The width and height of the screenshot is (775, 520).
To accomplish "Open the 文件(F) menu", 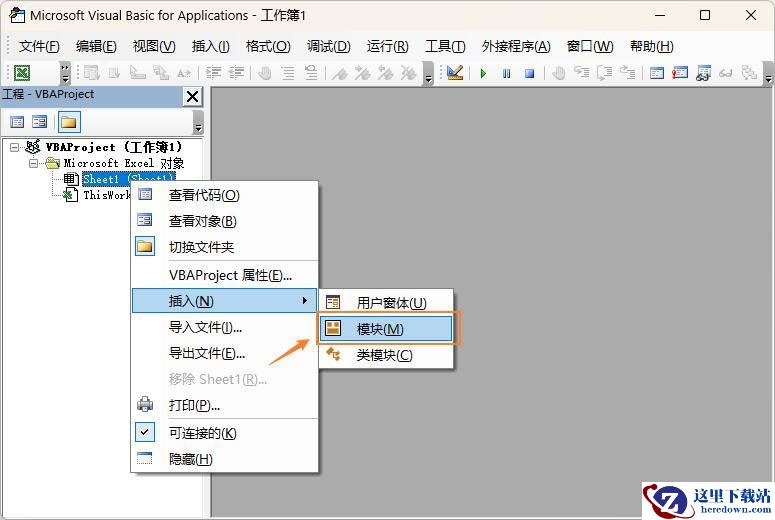I will pyautogui.click(x=39, y=46).
